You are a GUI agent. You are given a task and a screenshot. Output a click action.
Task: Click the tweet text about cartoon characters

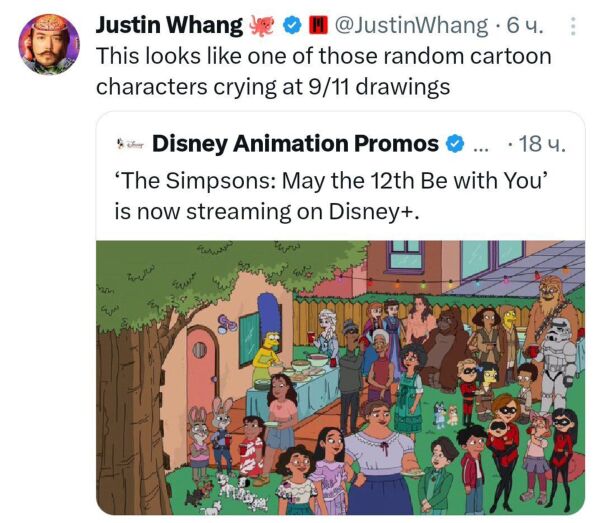pyautogui.click(x=324, y=71)
